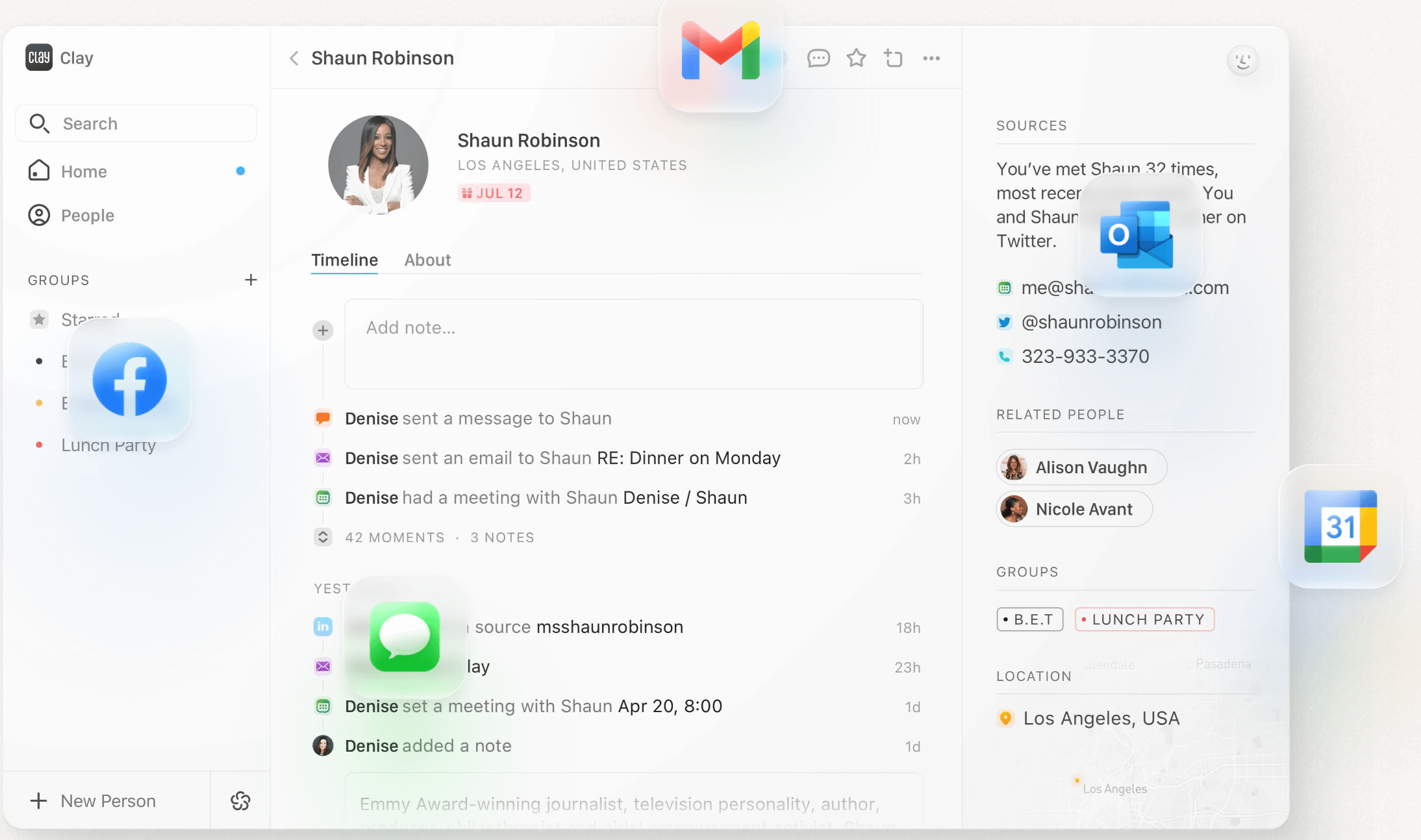Click the New Person button

click(x=94, y=800)
